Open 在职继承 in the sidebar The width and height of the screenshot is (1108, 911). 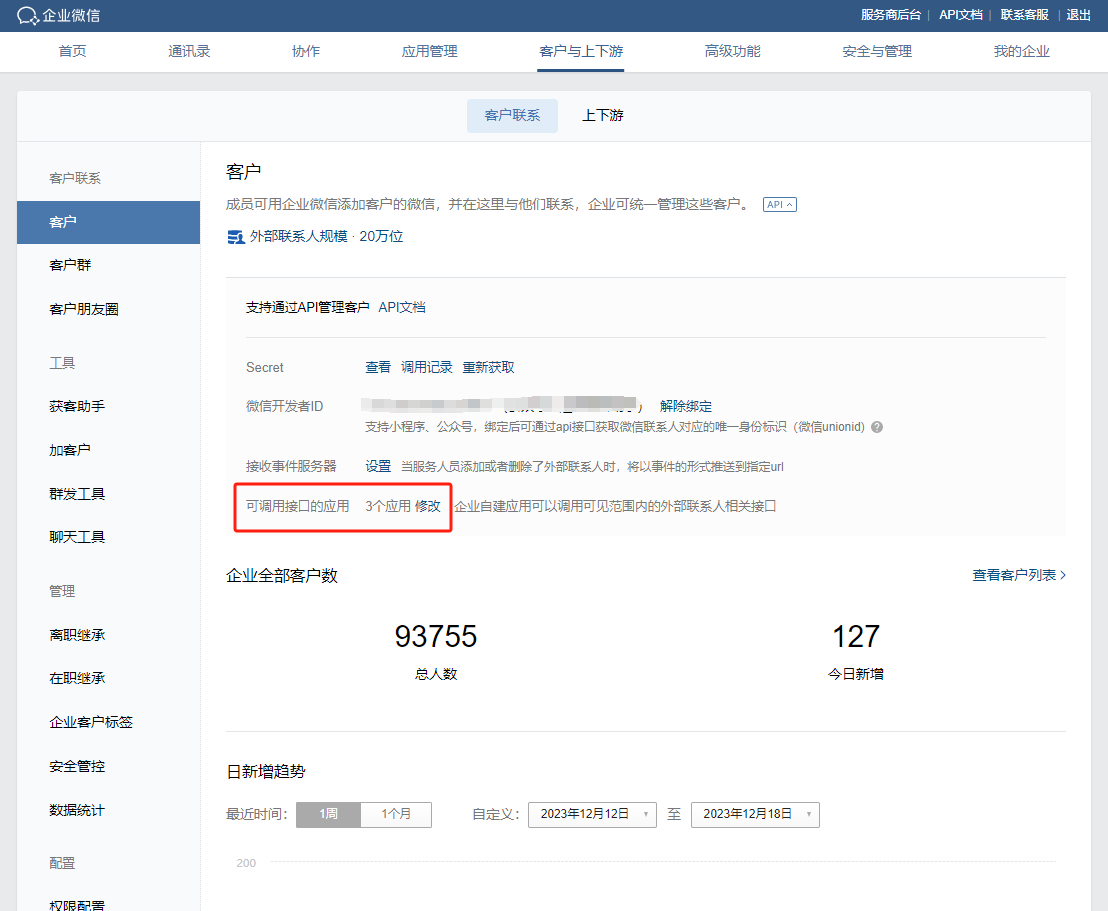(76, 678)
